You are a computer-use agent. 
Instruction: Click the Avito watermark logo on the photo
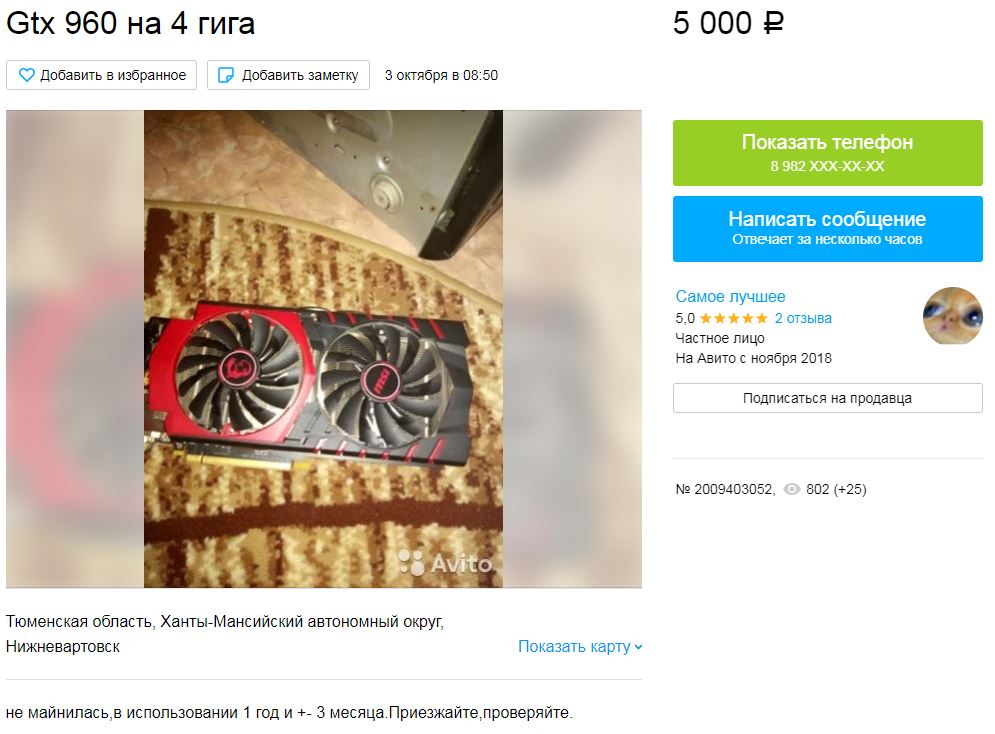(445, 563)
